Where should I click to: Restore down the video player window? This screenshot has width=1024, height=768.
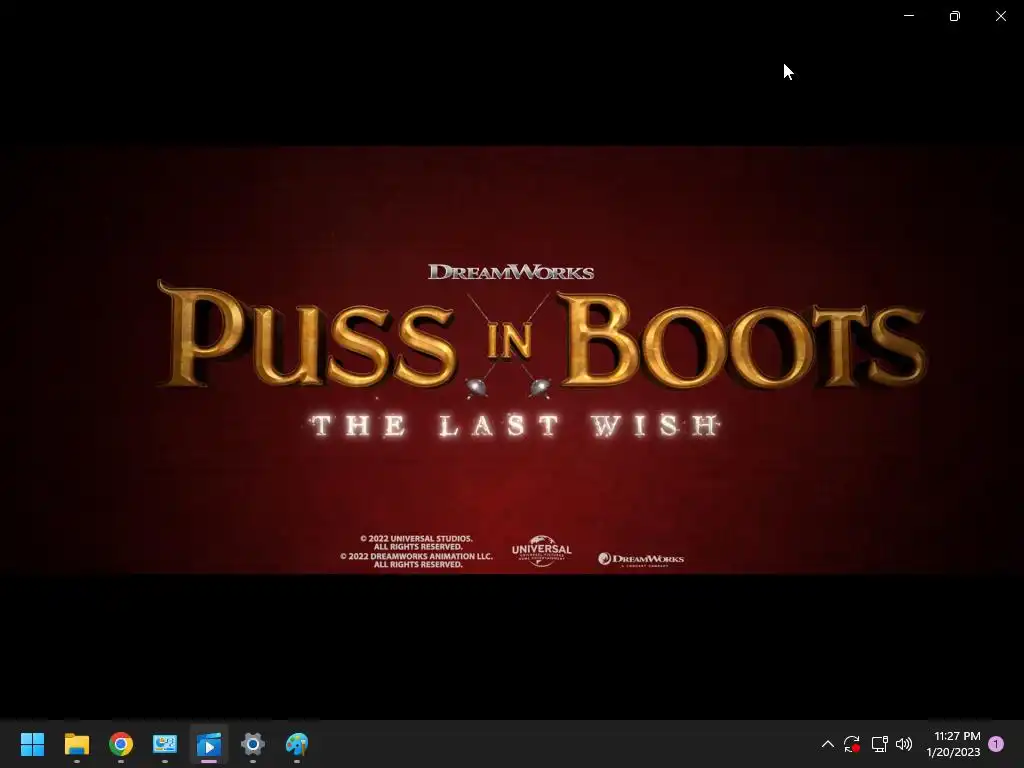(955, 16)
